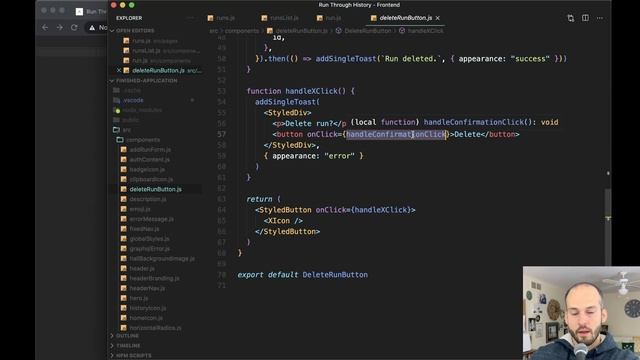Open errorMessage.js file
The width and height of the screenshot is (640, 360).
[151, 219]
